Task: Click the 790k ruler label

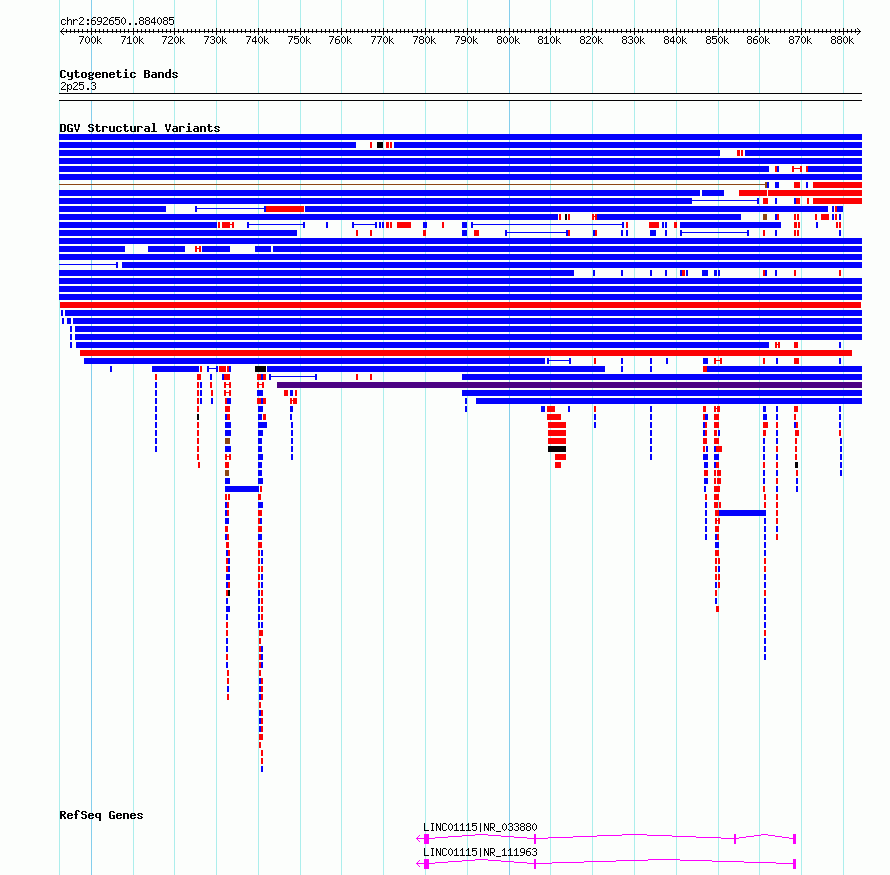Action: (x=466, y=41)
